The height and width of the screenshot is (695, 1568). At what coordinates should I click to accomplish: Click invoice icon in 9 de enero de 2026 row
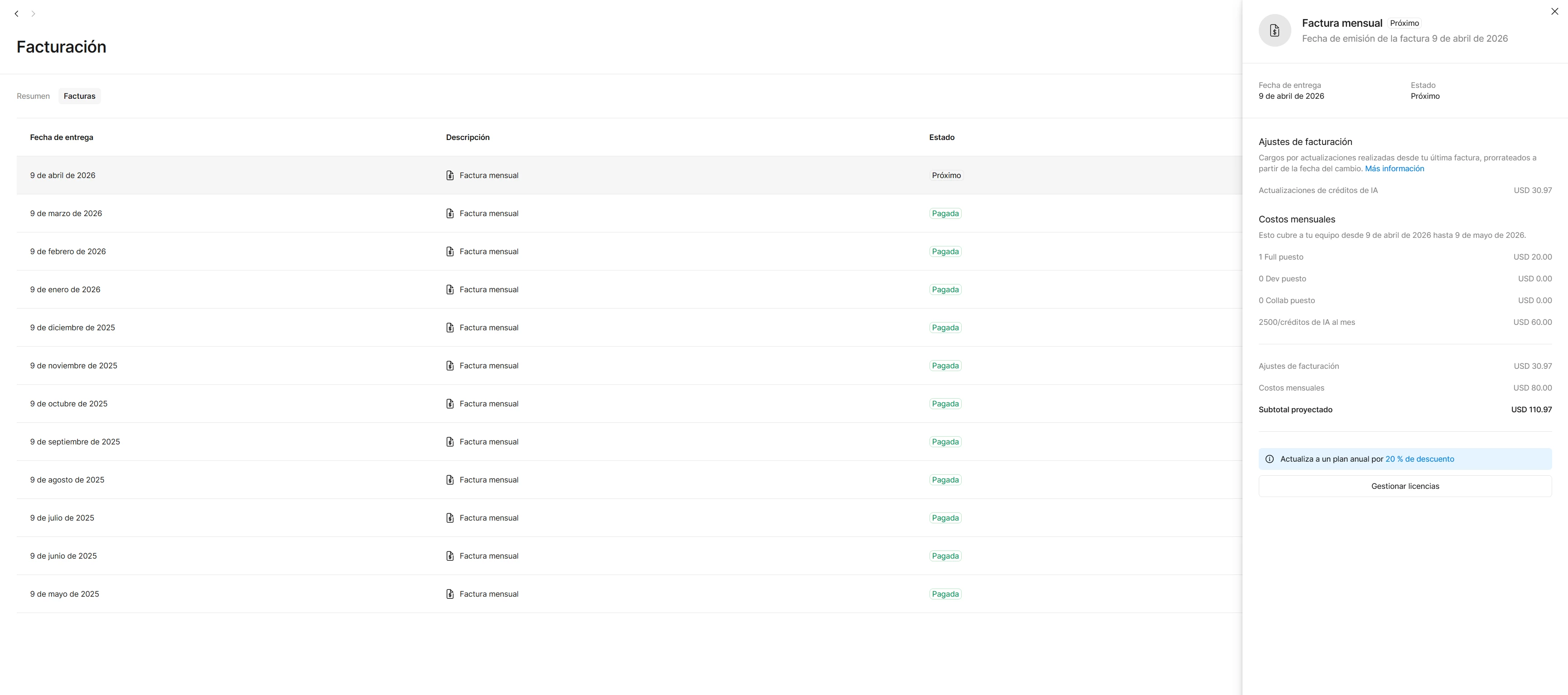point(450,290)
